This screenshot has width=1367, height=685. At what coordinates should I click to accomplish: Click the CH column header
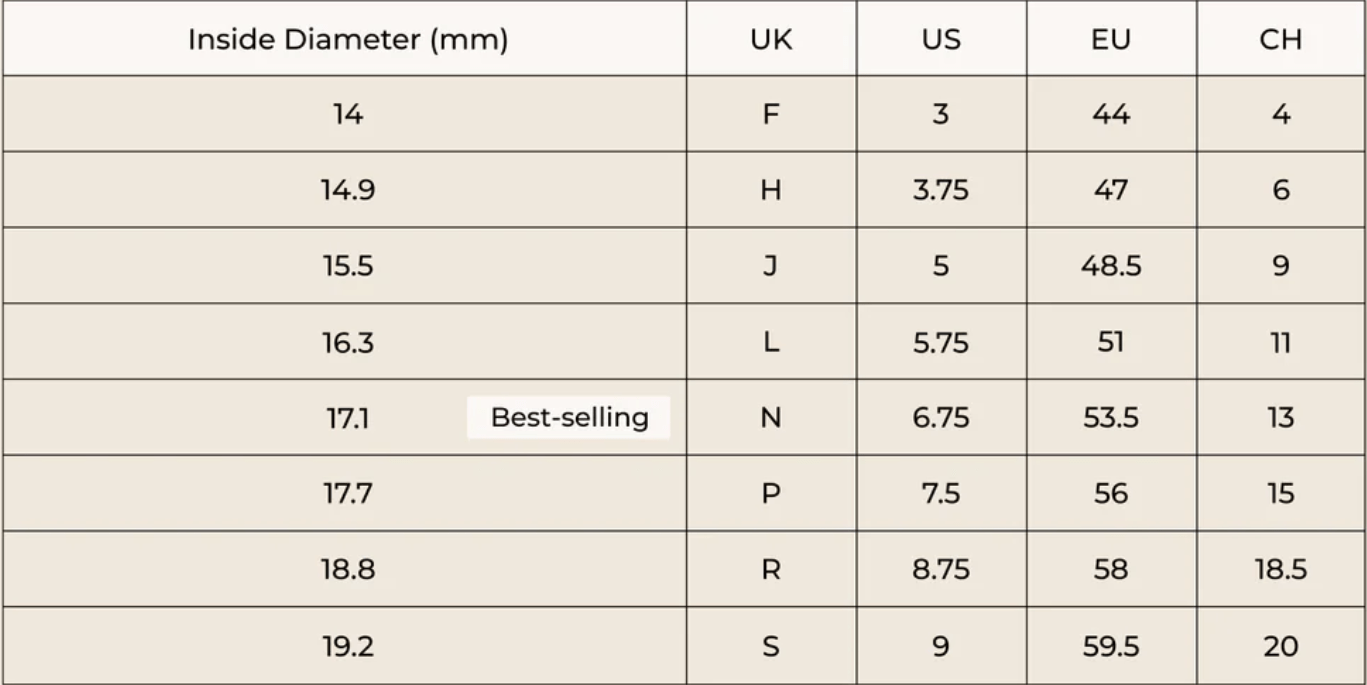point(1280,39)
